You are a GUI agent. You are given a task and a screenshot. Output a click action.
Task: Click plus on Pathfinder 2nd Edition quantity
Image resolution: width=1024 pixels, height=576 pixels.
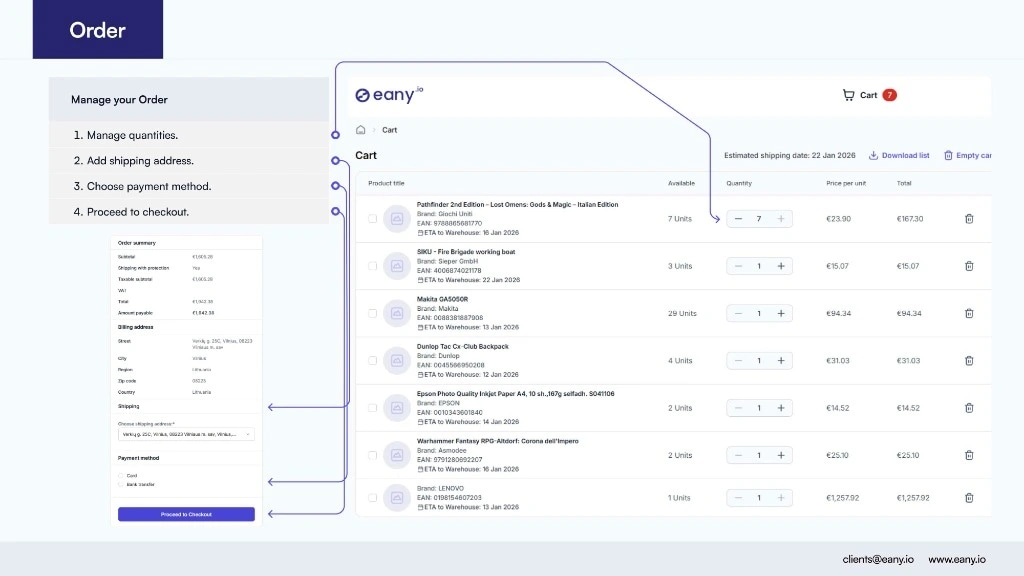tap(781, 219)
